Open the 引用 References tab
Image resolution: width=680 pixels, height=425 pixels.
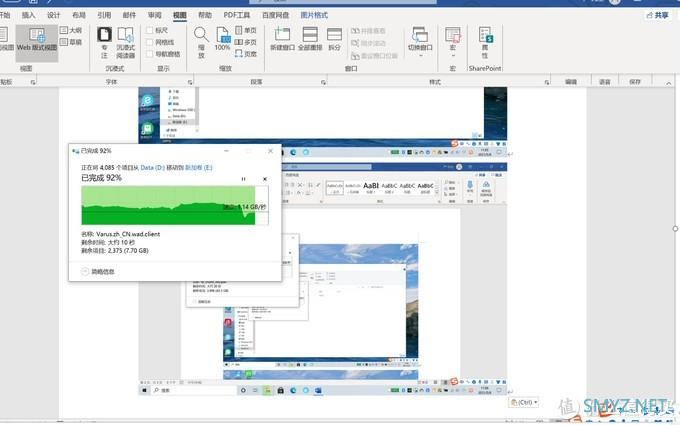coord(104,15)
